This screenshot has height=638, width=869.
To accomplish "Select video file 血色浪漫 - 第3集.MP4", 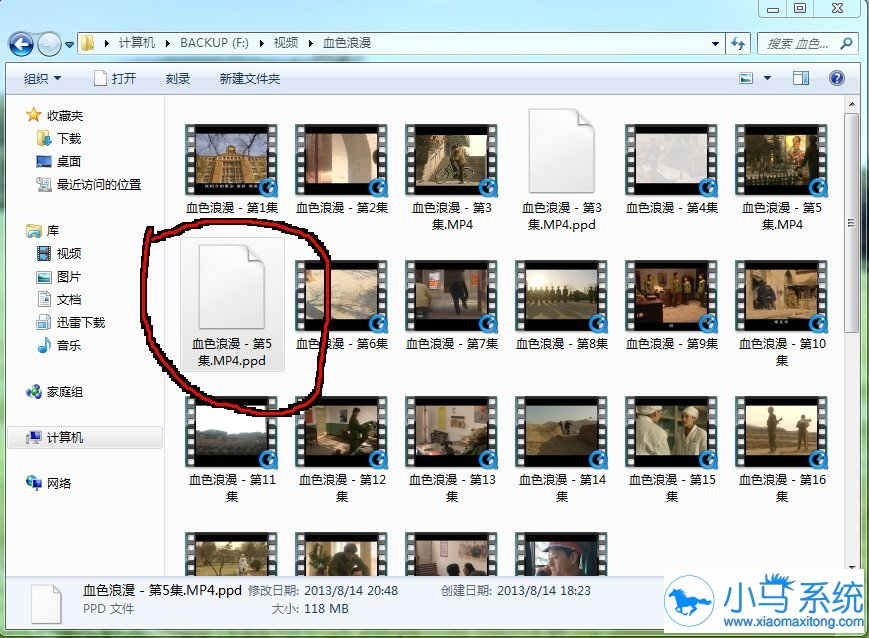I will coord(452,177).
